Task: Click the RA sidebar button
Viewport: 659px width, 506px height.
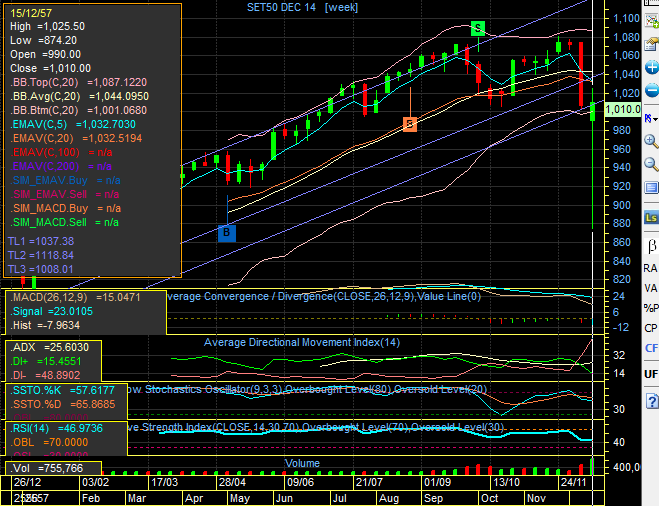Action: tap(651, 268)
